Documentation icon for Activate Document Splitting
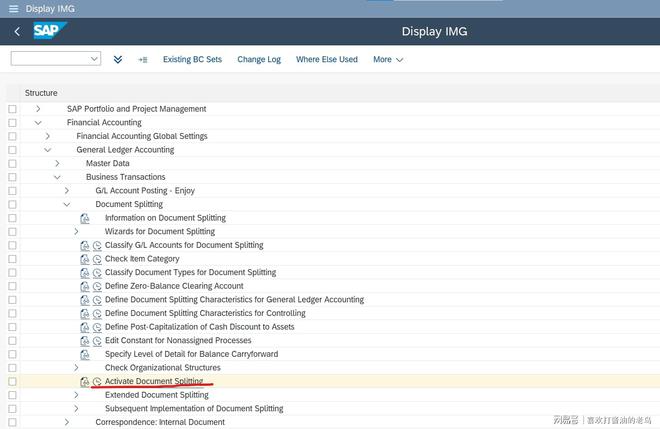This screenshot has height=429, width=660. (x=85, y=381)
